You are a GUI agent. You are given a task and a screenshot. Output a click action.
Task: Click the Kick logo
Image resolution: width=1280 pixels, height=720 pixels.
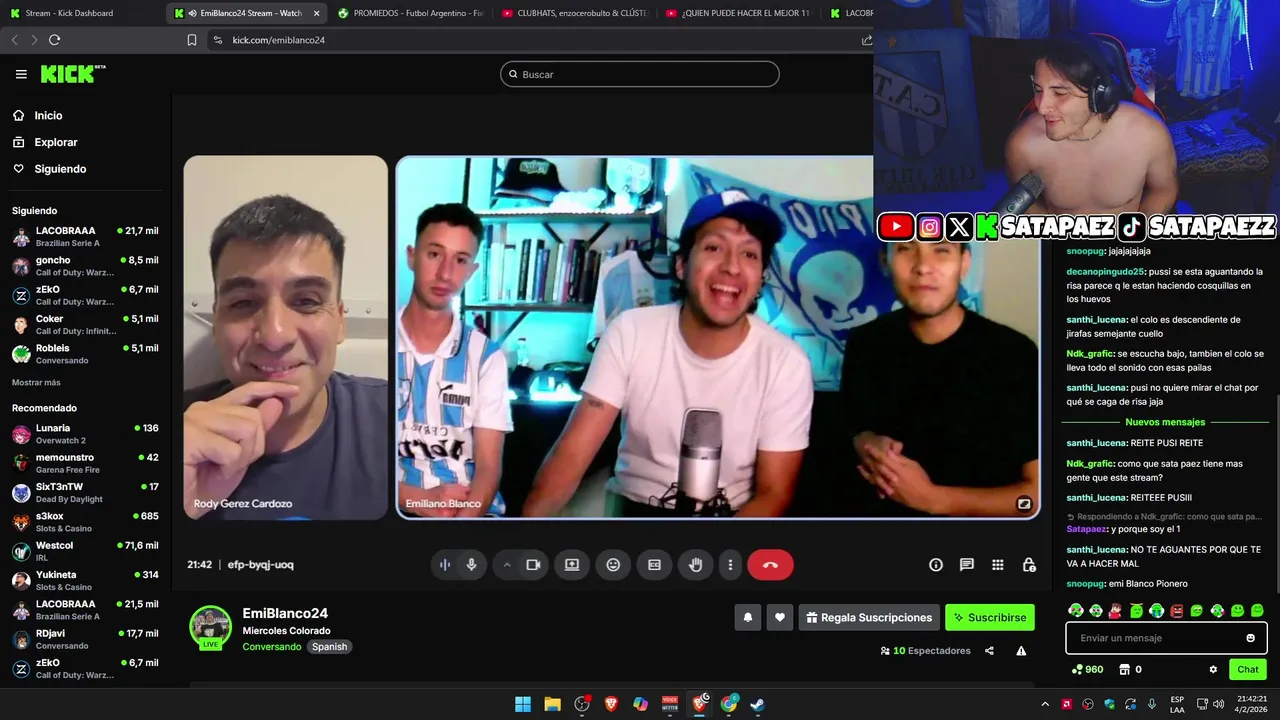(73, 74)
